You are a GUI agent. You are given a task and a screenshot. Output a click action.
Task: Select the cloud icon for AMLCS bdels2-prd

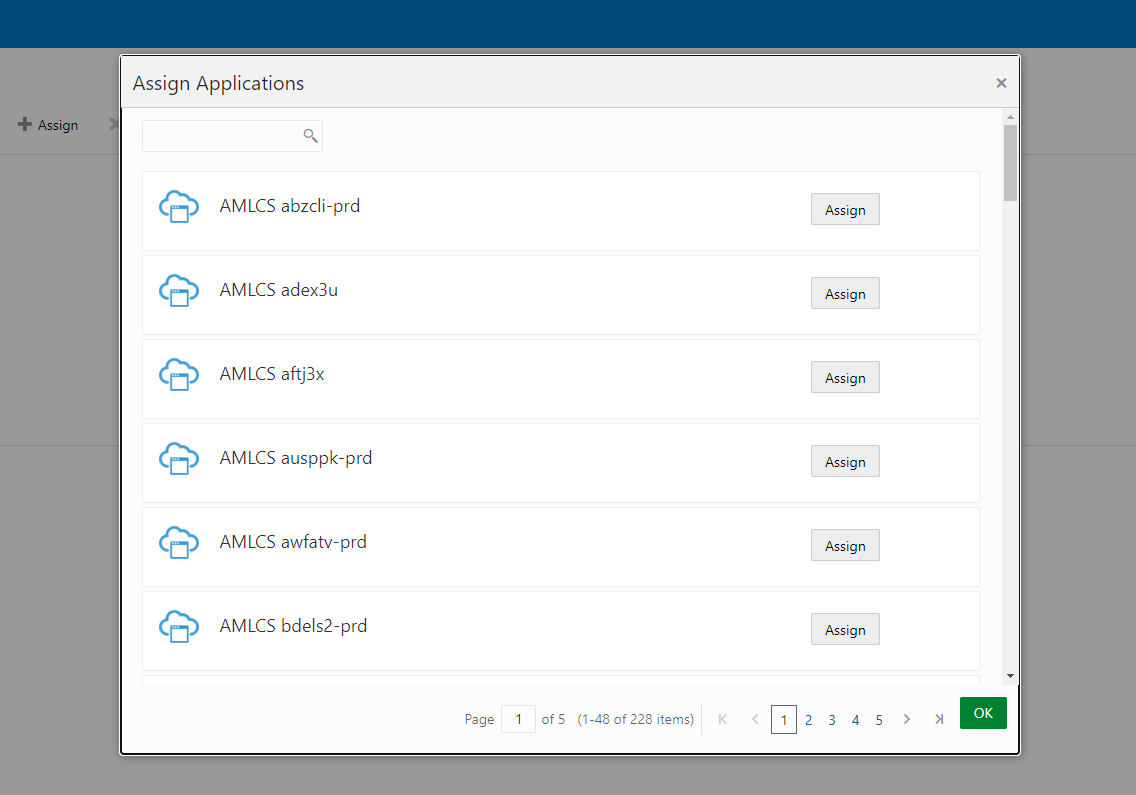coord(179,627)
